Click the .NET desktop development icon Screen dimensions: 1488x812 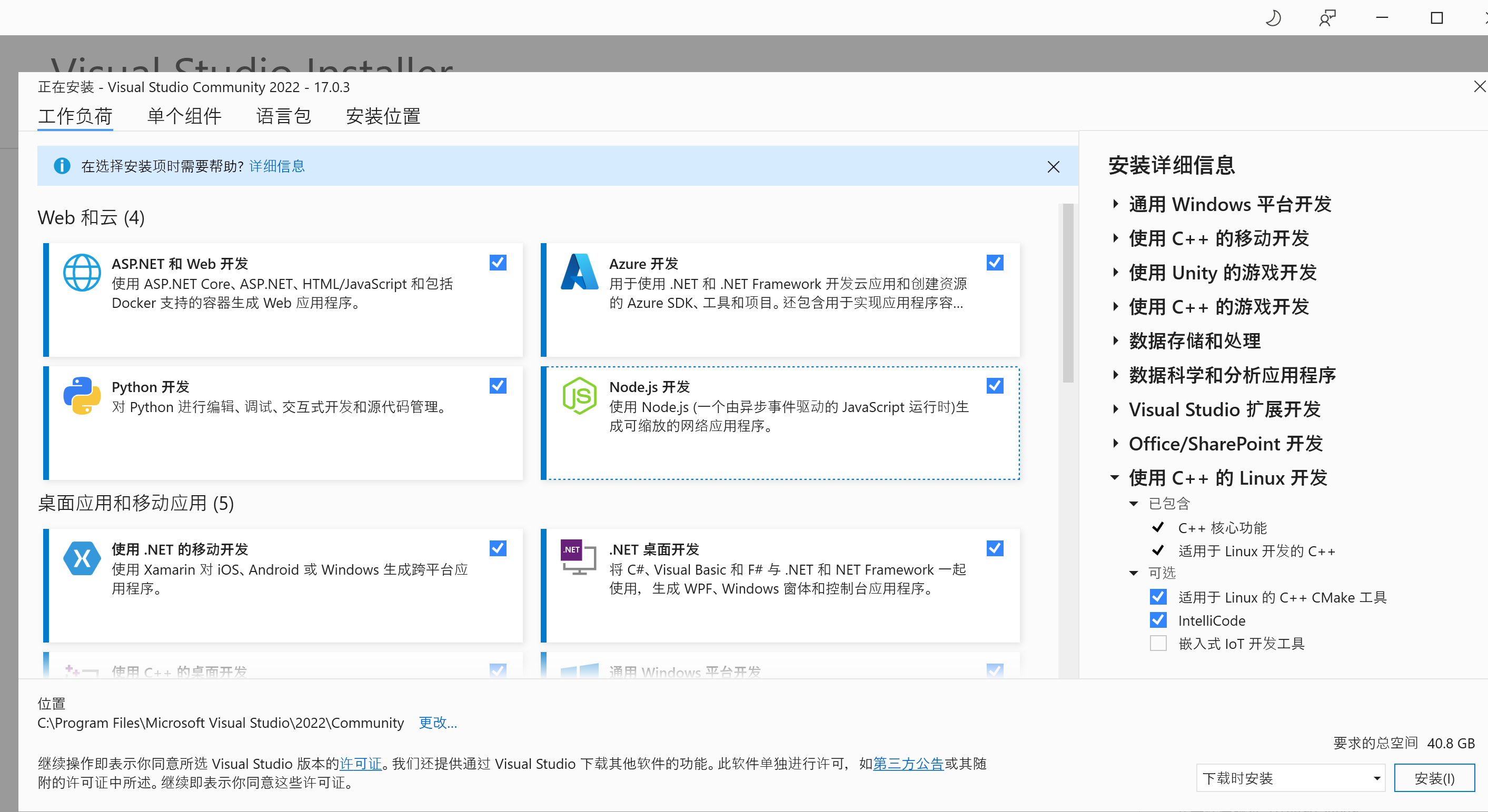pyautogui.click(x=578, y=557)
